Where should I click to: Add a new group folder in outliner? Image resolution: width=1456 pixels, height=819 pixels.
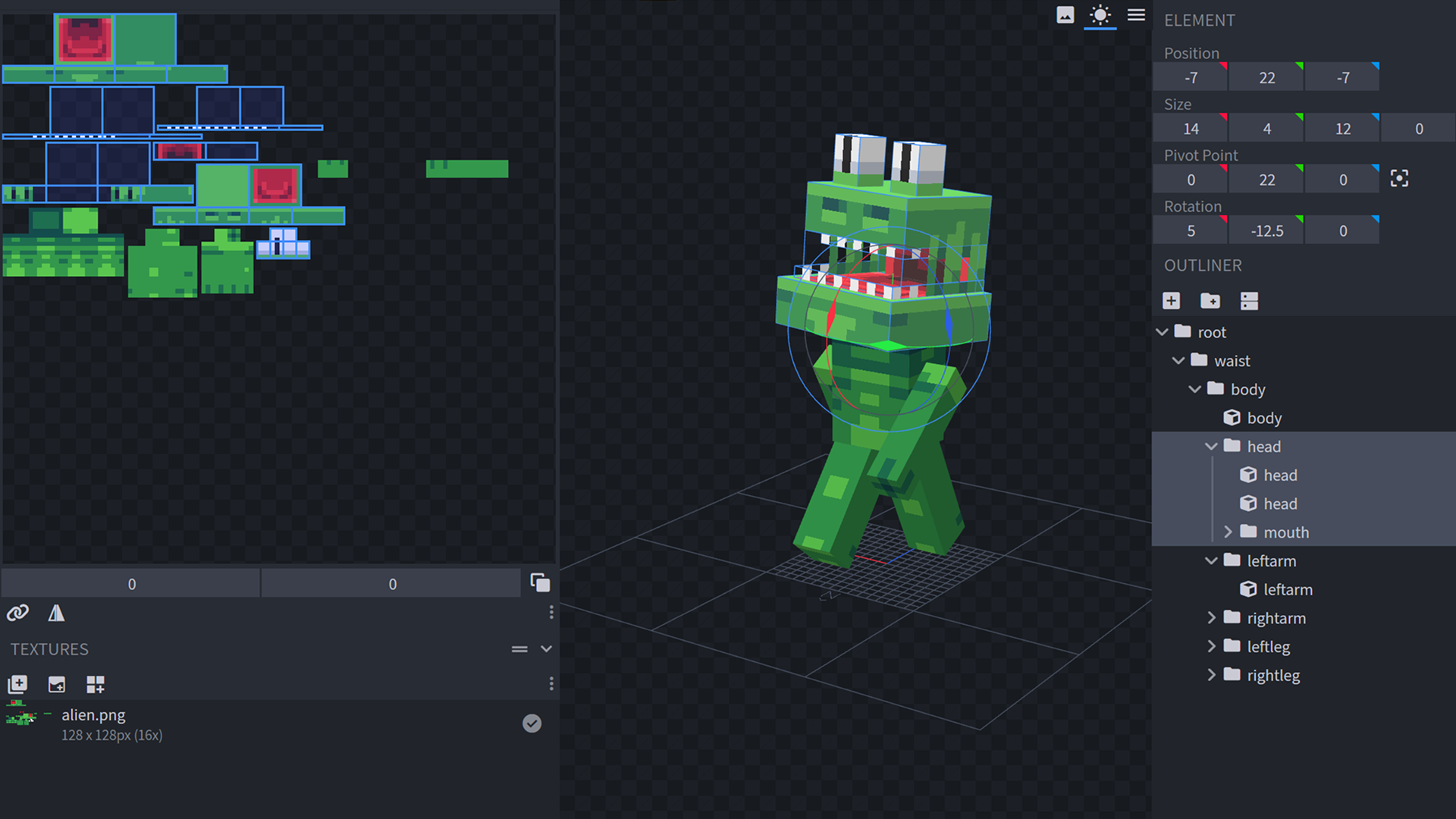(1210, 301)
